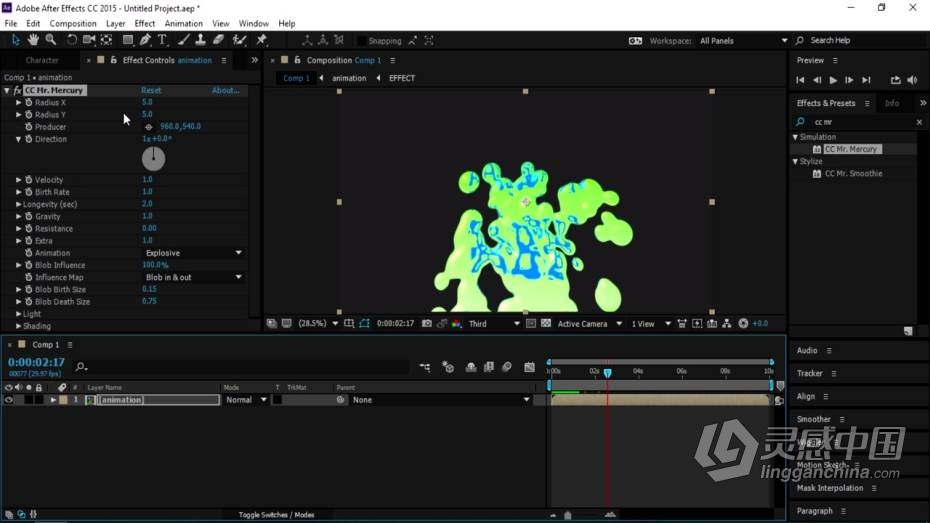Toggle stopwatch for Blob Influence
This screenshot has height=523, width=930.
click(28, 265)
